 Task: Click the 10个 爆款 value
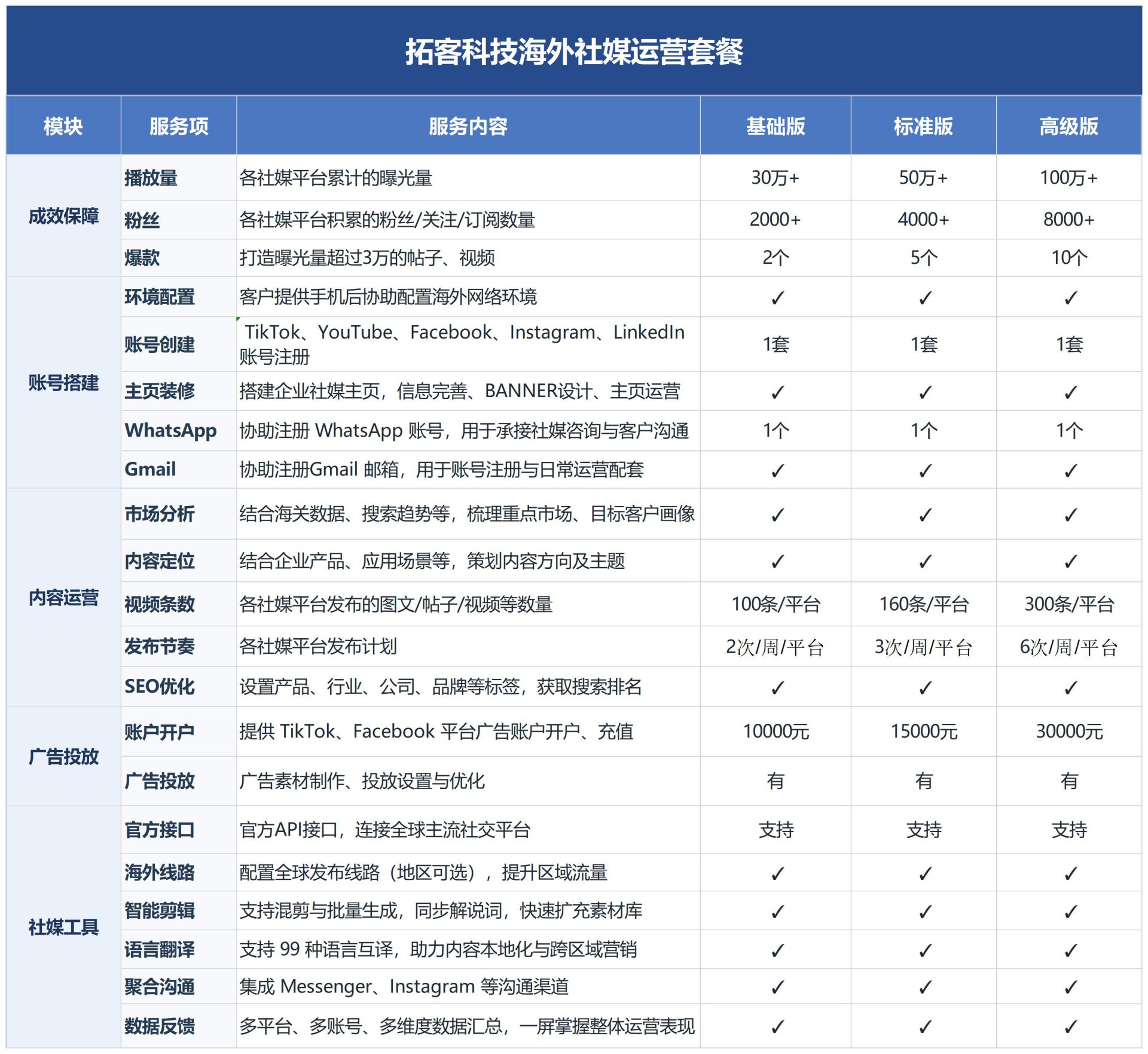[1069, 258]
